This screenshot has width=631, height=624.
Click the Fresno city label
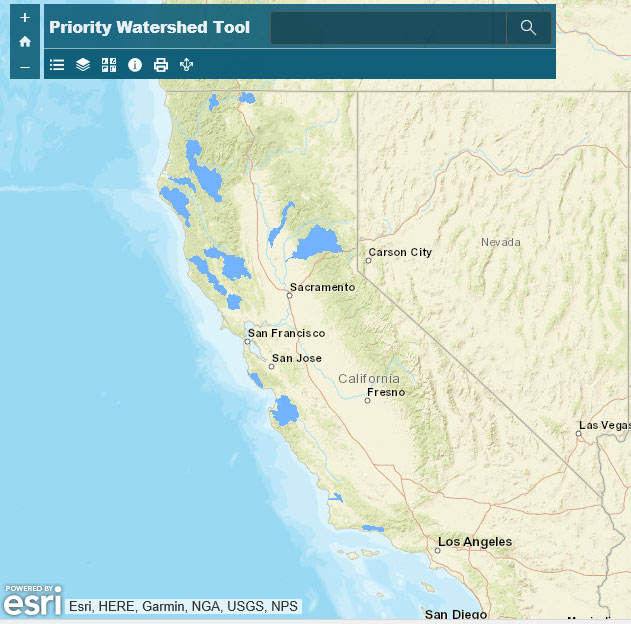tap(386, 392)
